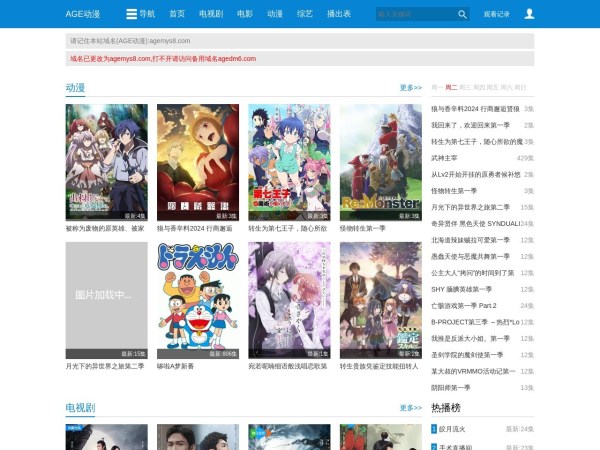Click the first 电视剧 section poster thumbnail
Image resolution: width=600 pixels, height=450 pixels.
coord(106,437)
